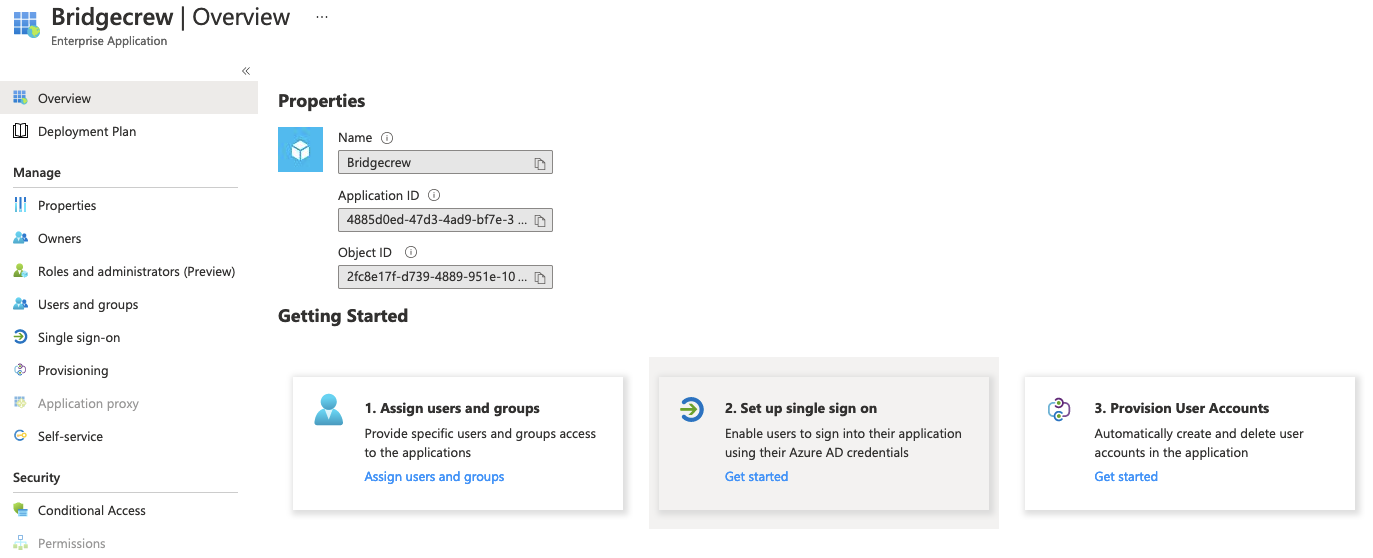Click the Conditional Access icon
Image resolution: width=1373 pixels, height=558 pixels.
20,510
